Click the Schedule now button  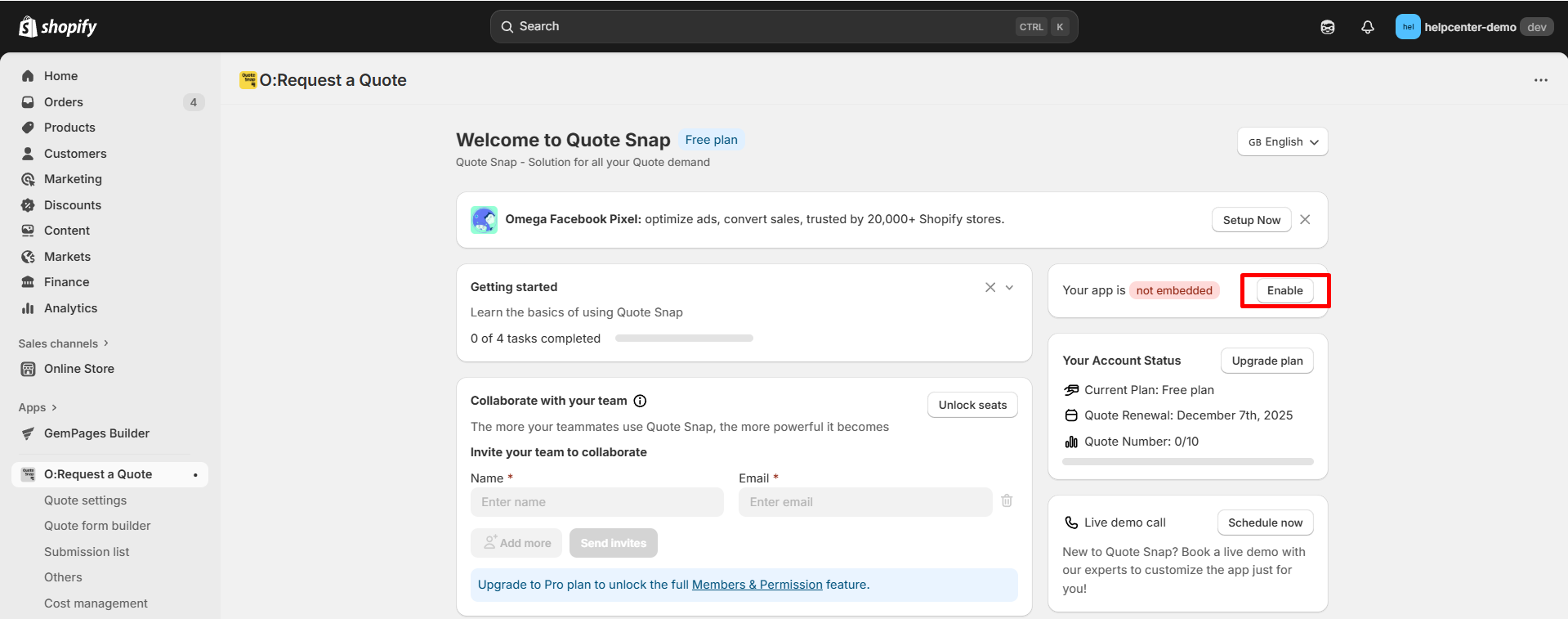[x=1265, y=523]
